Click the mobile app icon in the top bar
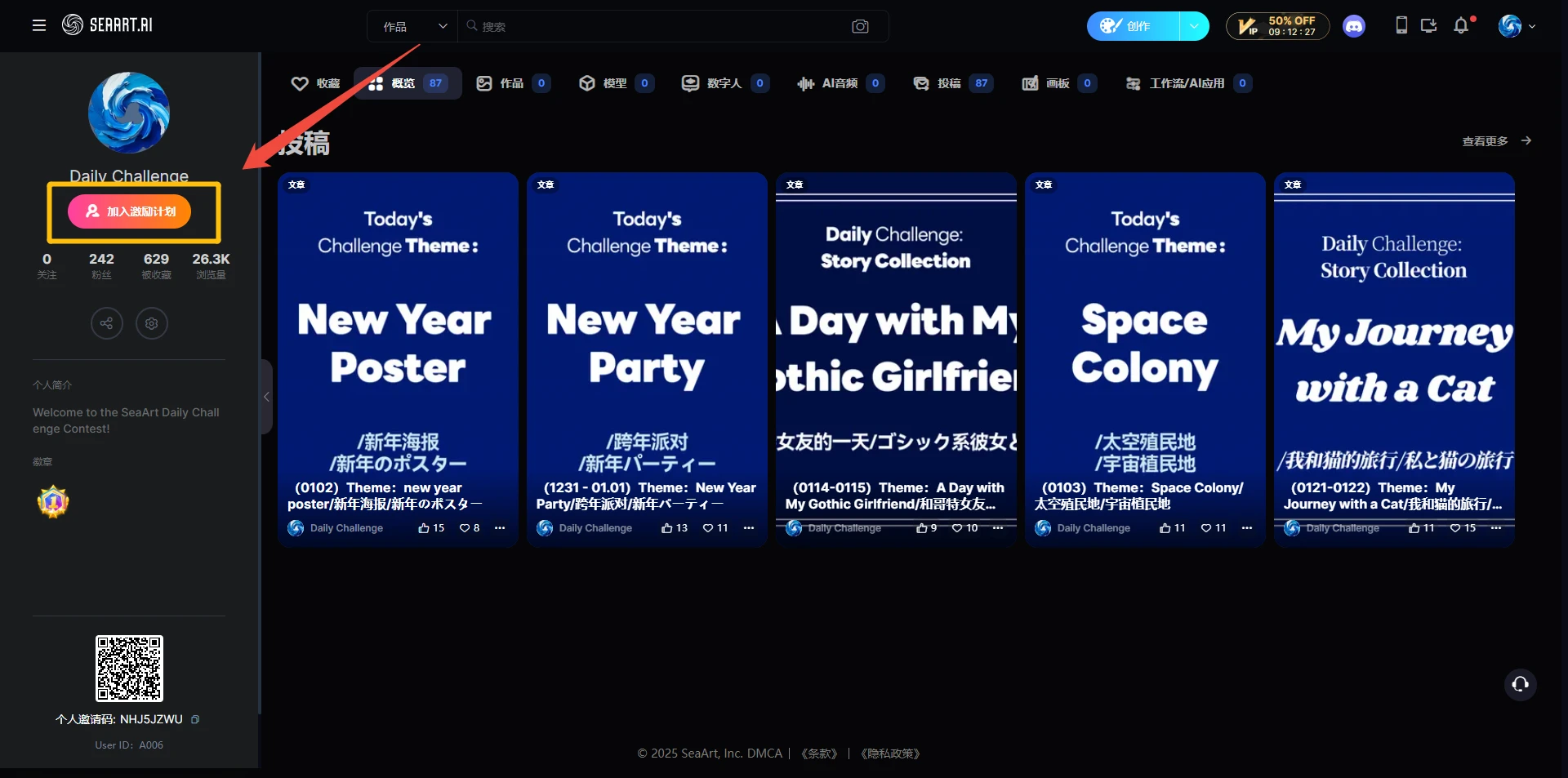This screenshot has height=778, width=1568. [x=1401, y=25]
